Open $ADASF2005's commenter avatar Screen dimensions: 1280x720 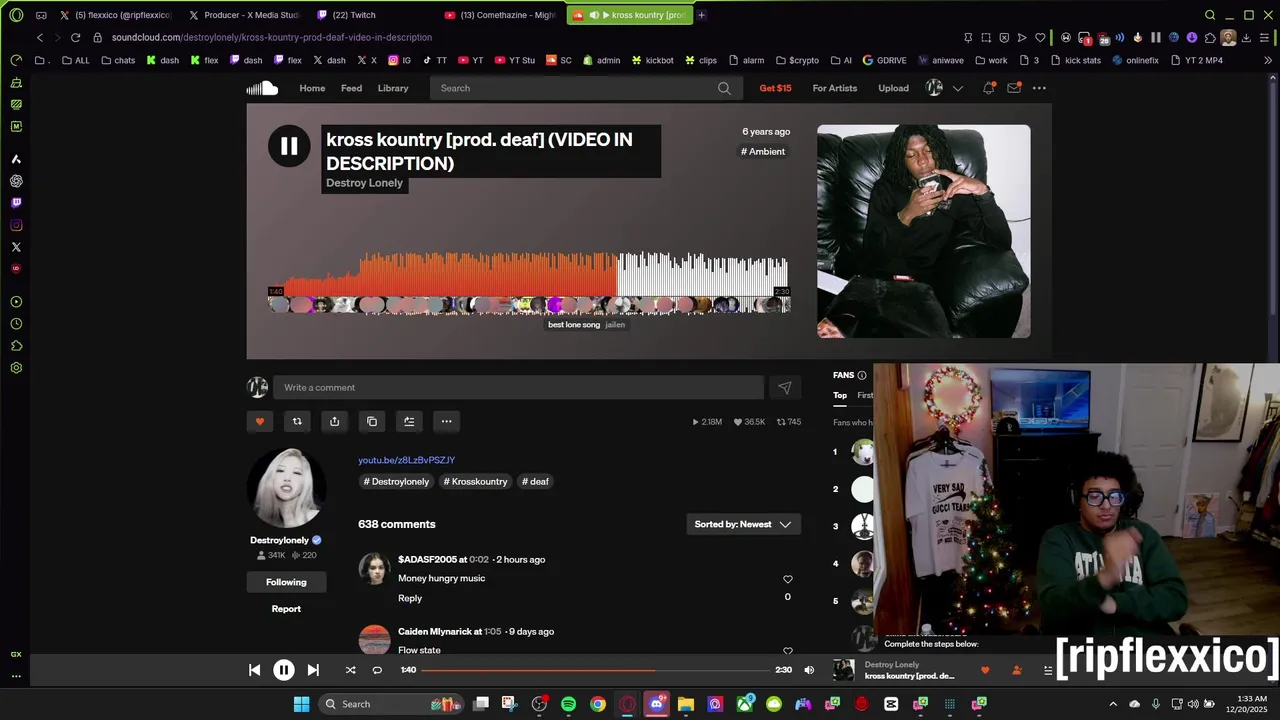click(374, 569)
